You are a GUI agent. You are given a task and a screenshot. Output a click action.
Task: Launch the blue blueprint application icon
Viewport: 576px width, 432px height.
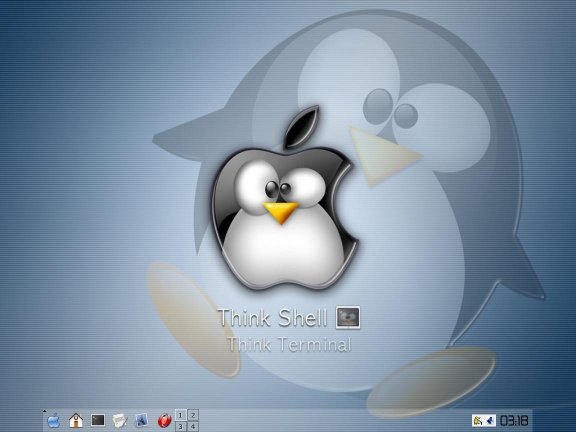[x=142, y=420]
